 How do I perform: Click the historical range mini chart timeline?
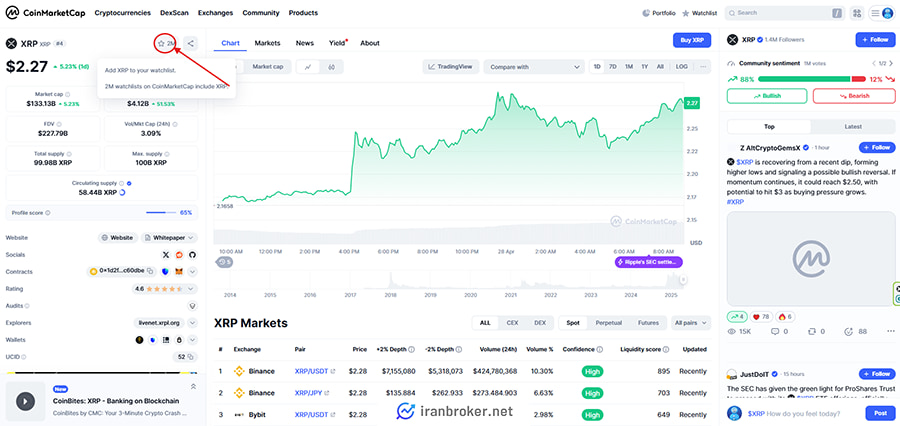(x=450, y=280)
